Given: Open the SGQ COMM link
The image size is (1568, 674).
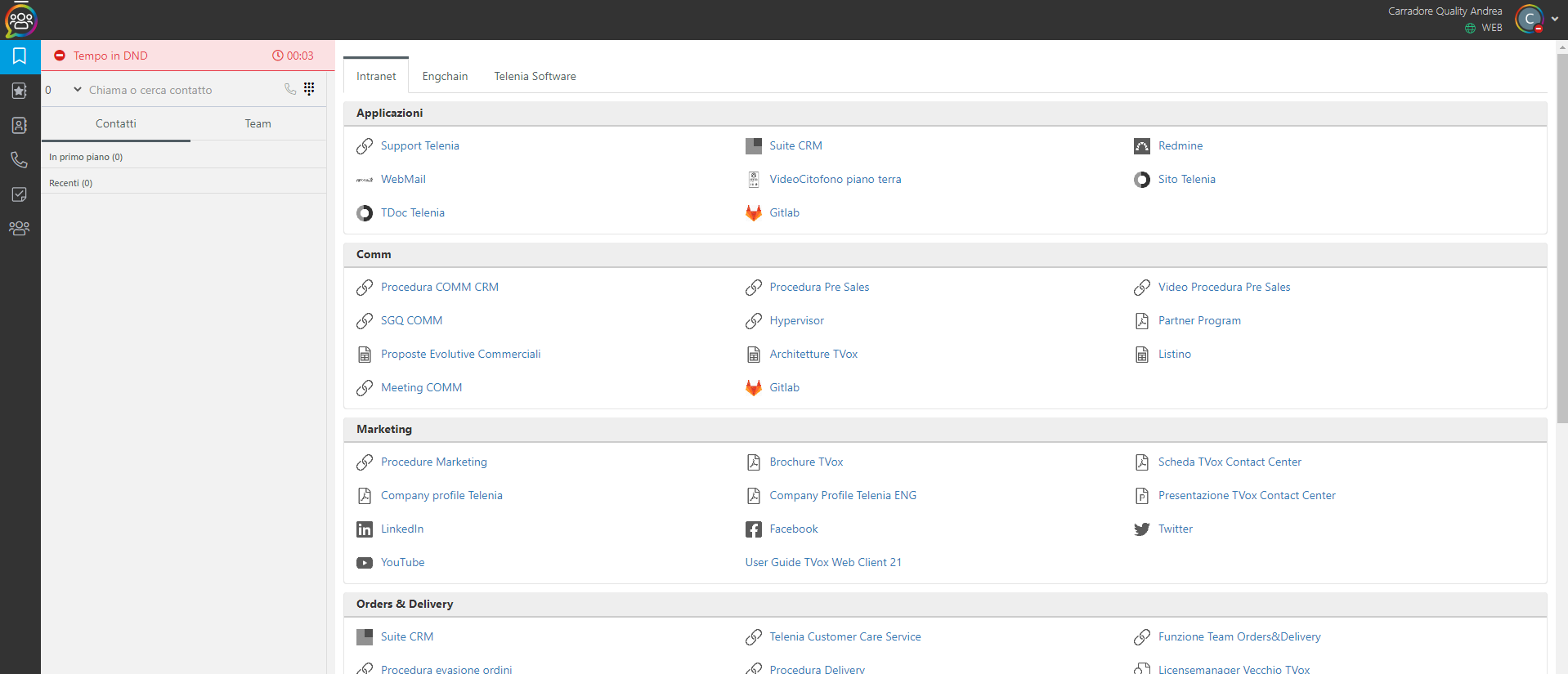Looking at the screenshot, I should point(412,321).
